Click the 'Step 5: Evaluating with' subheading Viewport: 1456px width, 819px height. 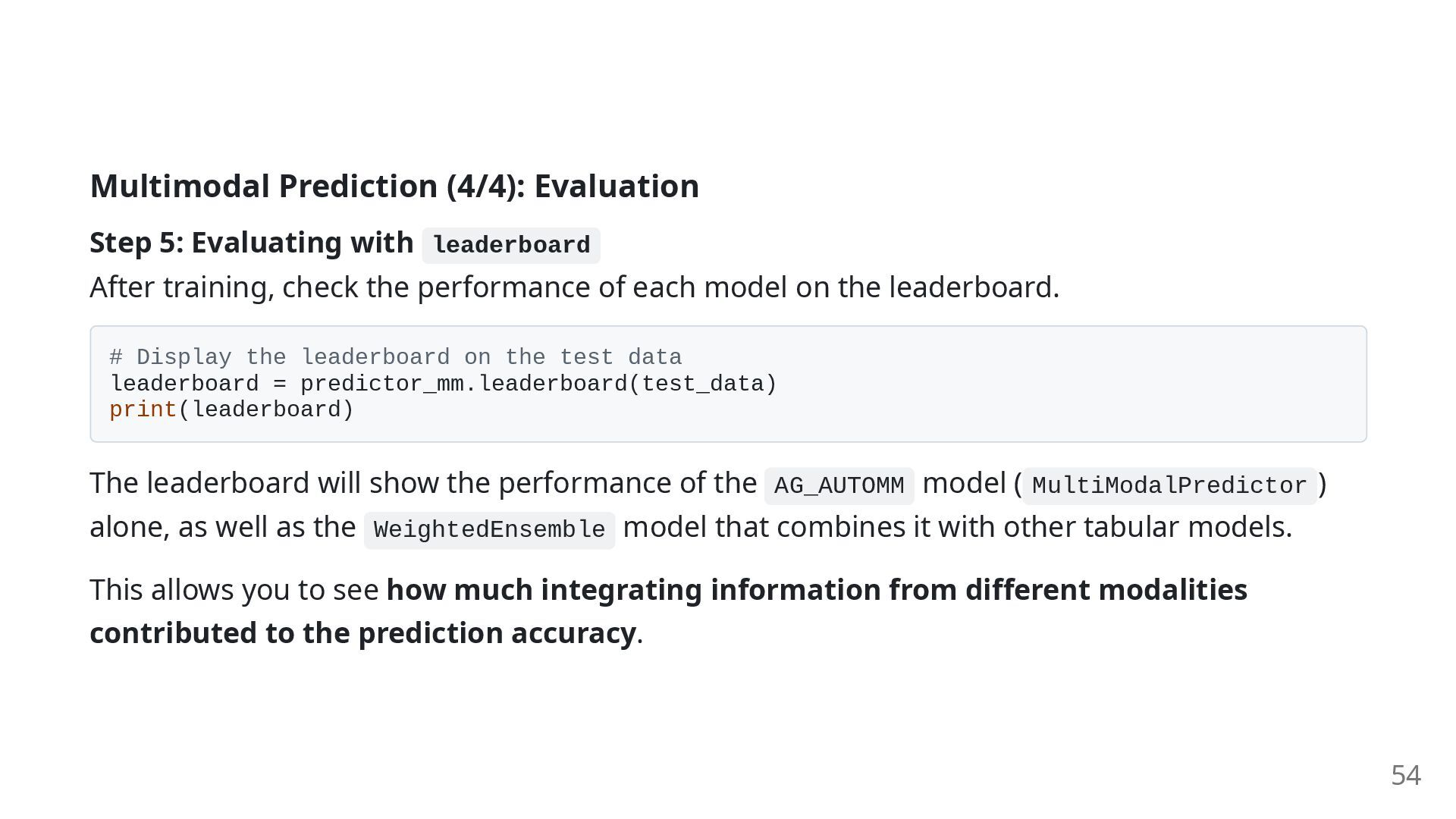tap(252, 243)
